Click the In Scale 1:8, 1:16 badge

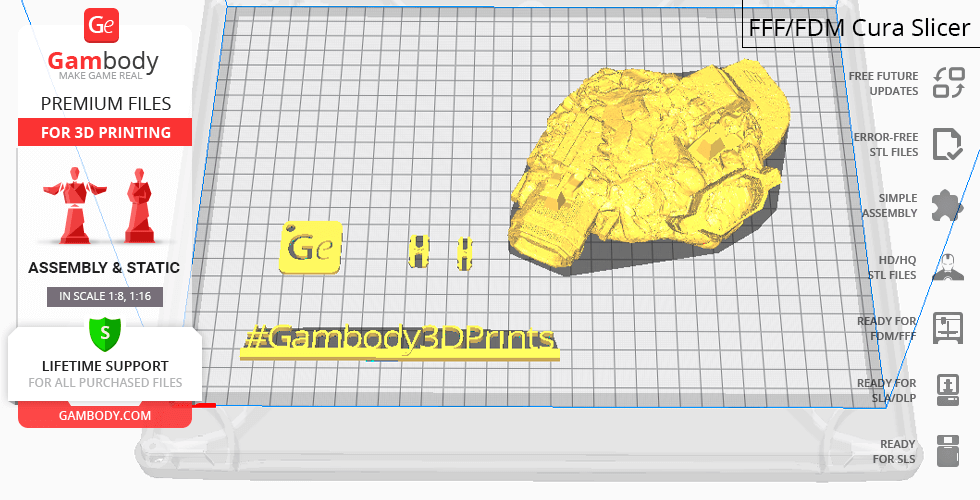[105, 296]
